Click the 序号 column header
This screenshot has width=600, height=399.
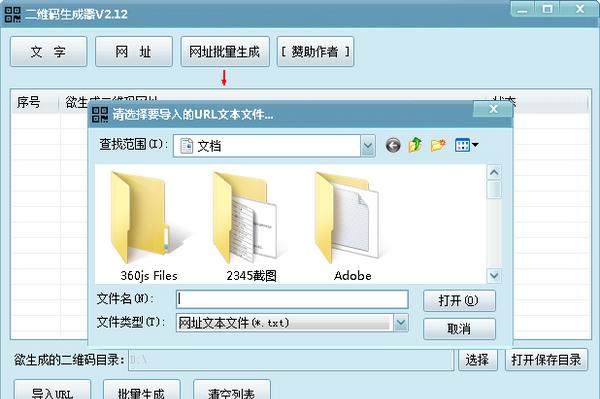click(x=35, y=102)
